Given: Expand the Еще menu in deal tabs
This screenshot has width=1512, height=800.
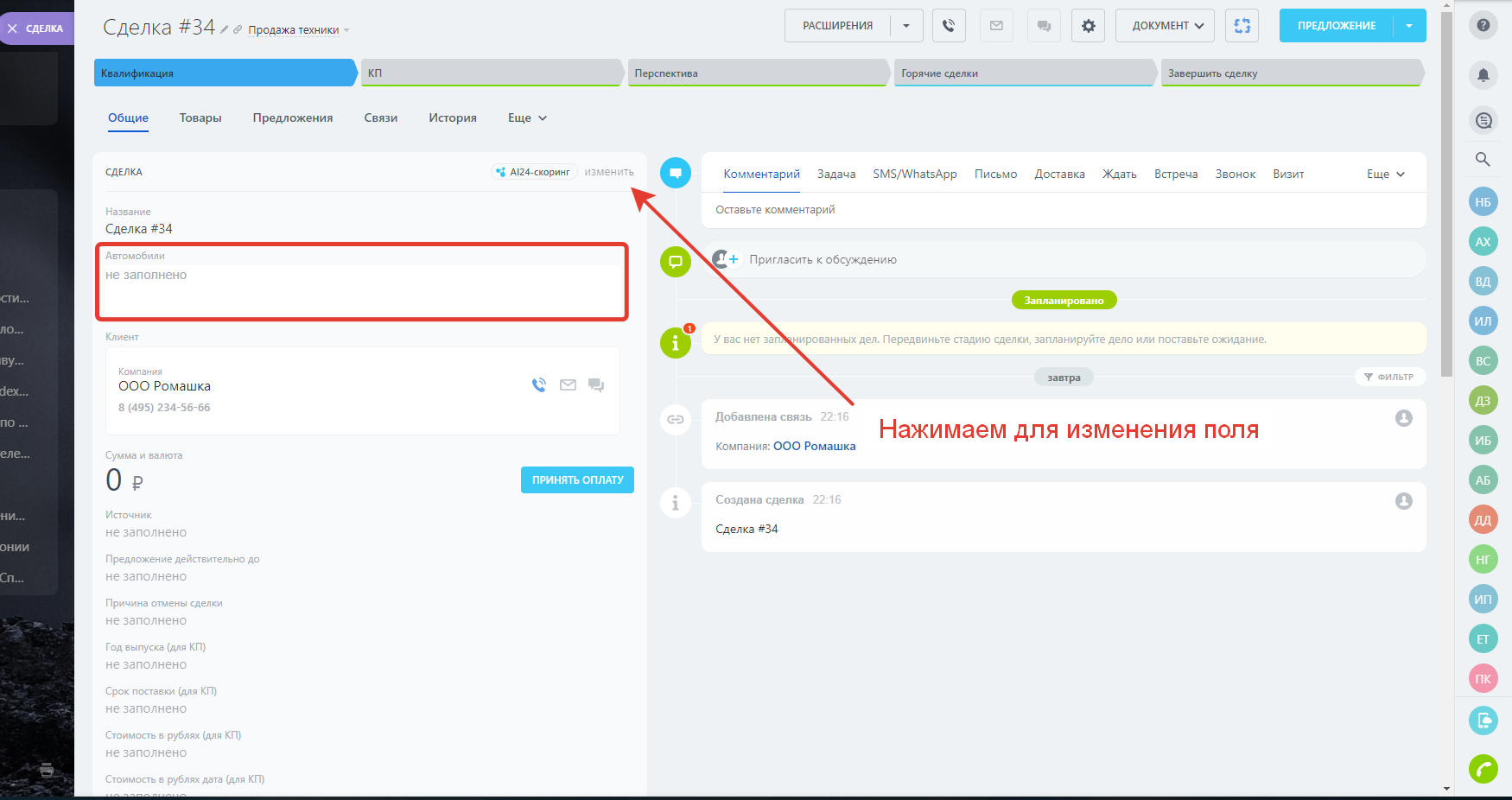Looking at the screenshot, I should click(x=527, y=118).
